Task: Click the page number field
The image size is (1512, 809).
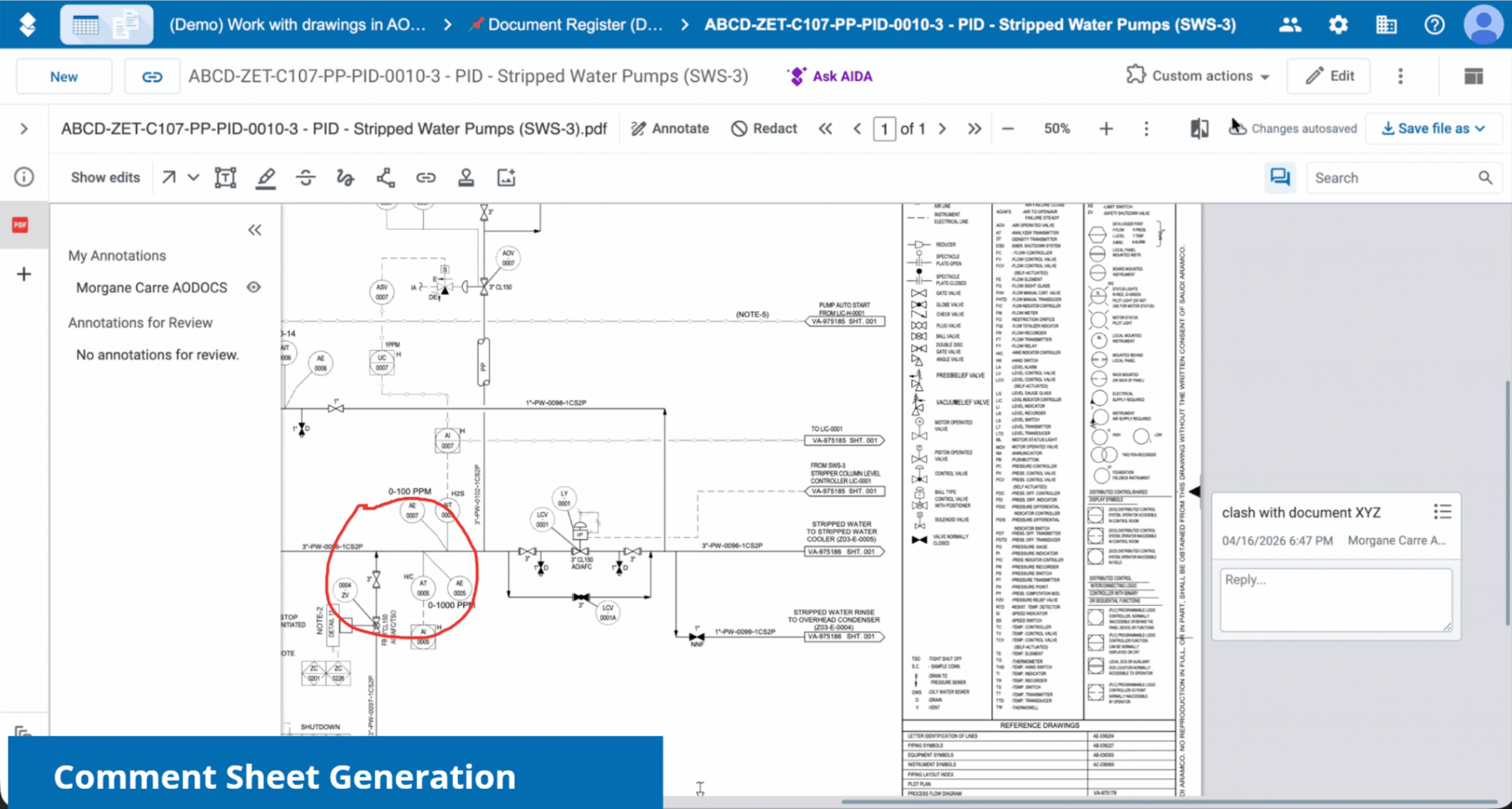Action: tap(884, 129)
